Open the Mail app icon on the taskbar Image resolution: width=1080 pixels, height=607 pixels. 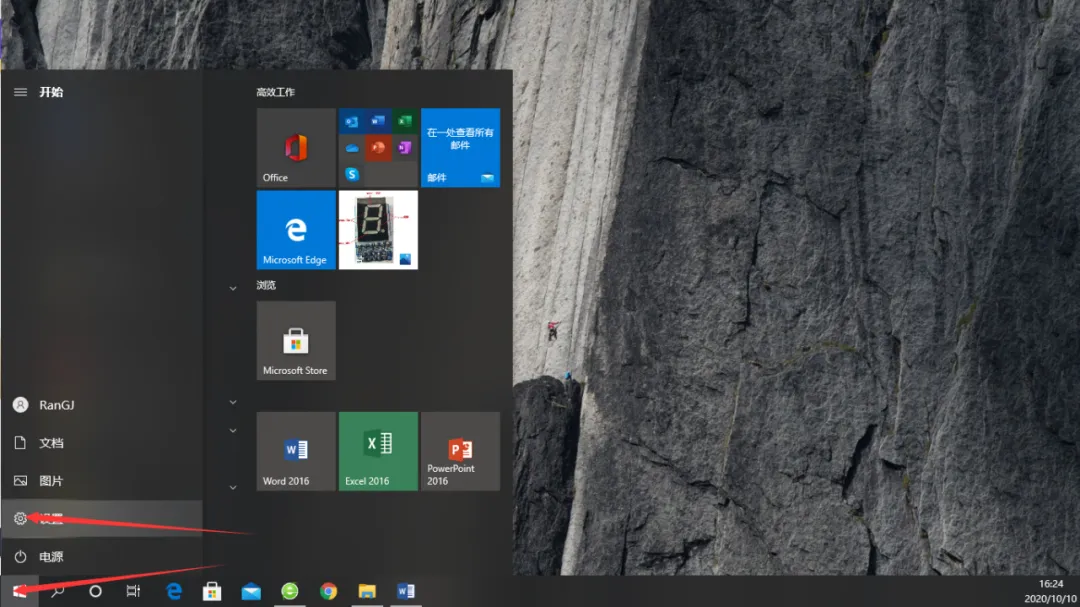[x=250, y=590]
